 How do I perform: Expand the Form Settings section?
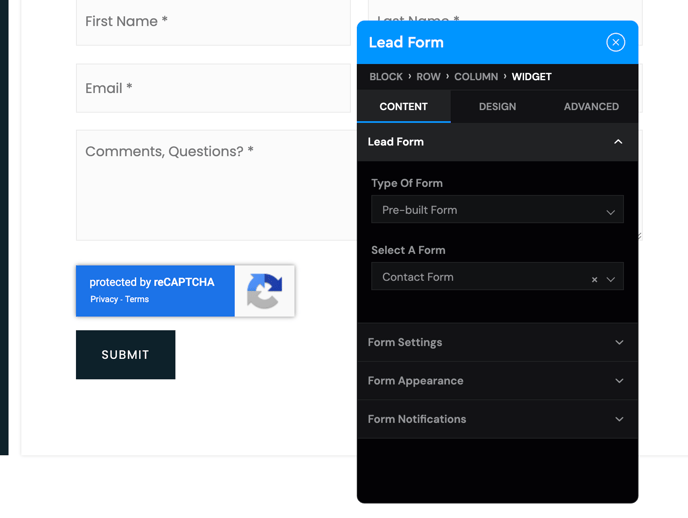[x=498, y=343]
